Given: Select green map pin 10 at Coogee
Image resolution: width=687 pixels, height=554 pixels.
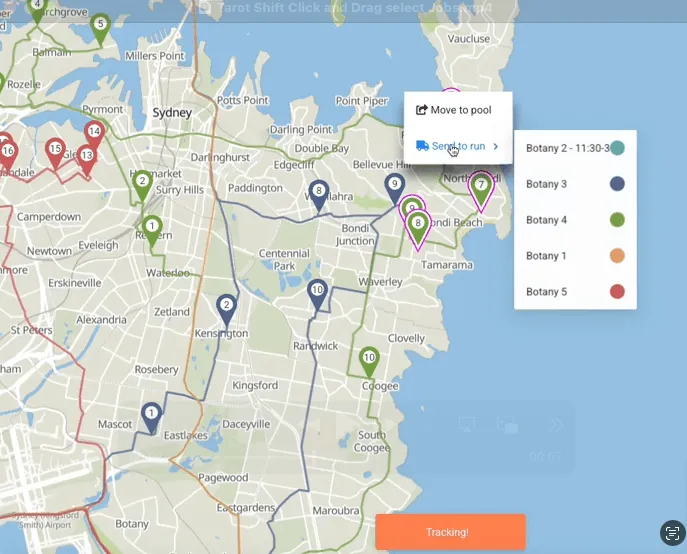Looking at the screenshot, I should pyautogui.click(x=369, y=362).
